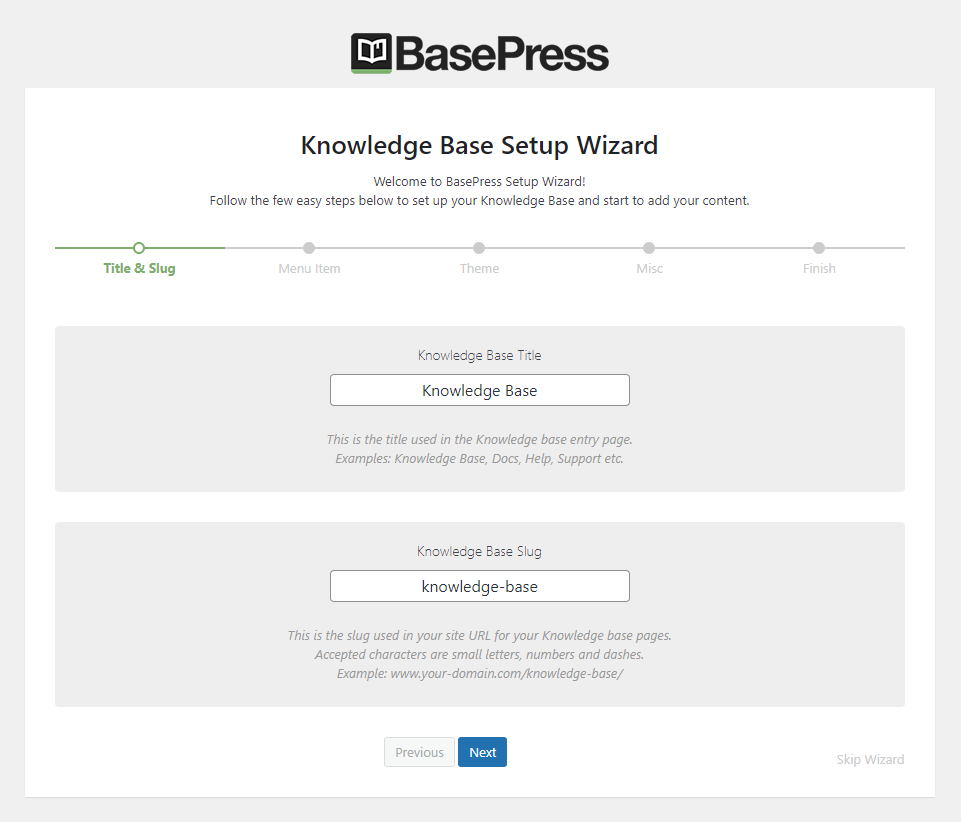Viewport: 961px width, 822px height.
Task: Click the Misc step dot
Action: (649, 247)
